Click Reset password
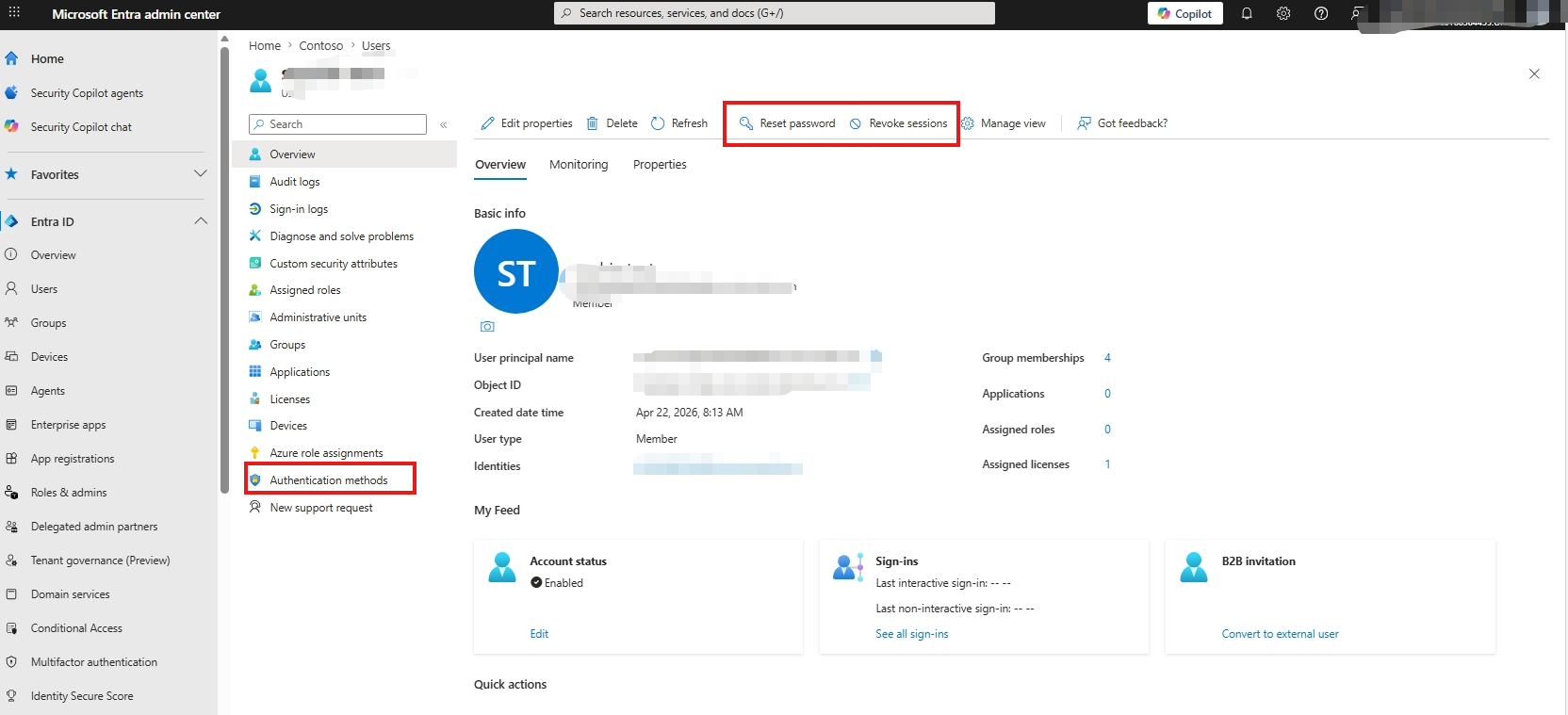Screen dimensions: 1568x715 (788, 123)
